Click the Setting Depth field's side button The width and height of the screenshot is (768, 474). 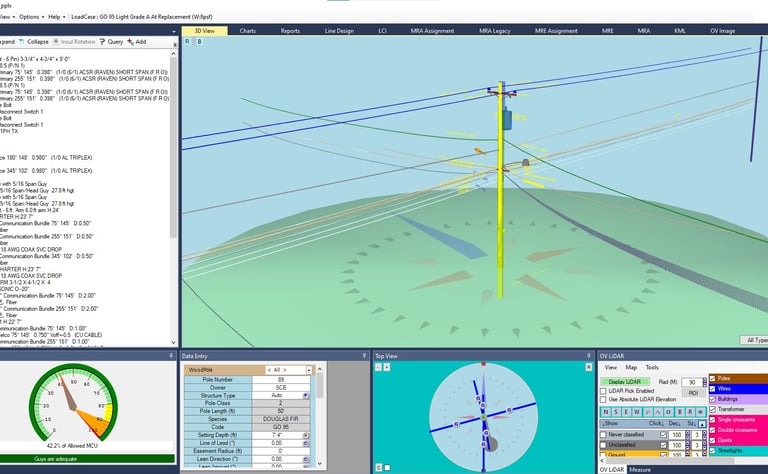pos(306,435)
